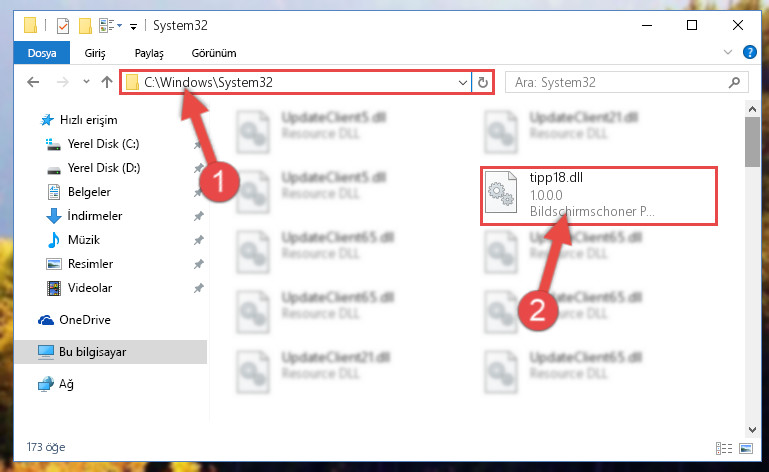Toggle the pin next to Videolar
This screenshot has width=769, height=472.
pos(198,288)
